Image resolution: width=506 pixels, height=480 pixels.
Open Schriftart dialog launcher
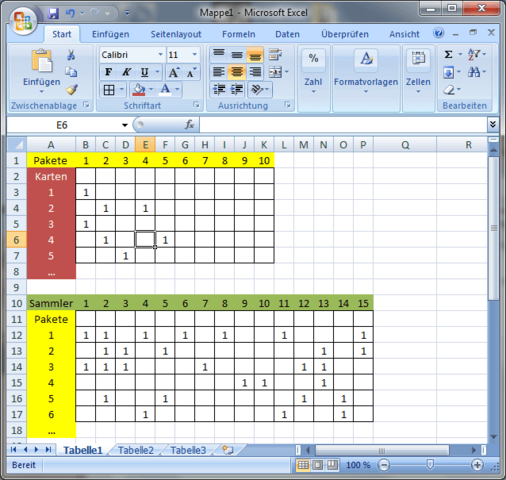coord(197,105)
